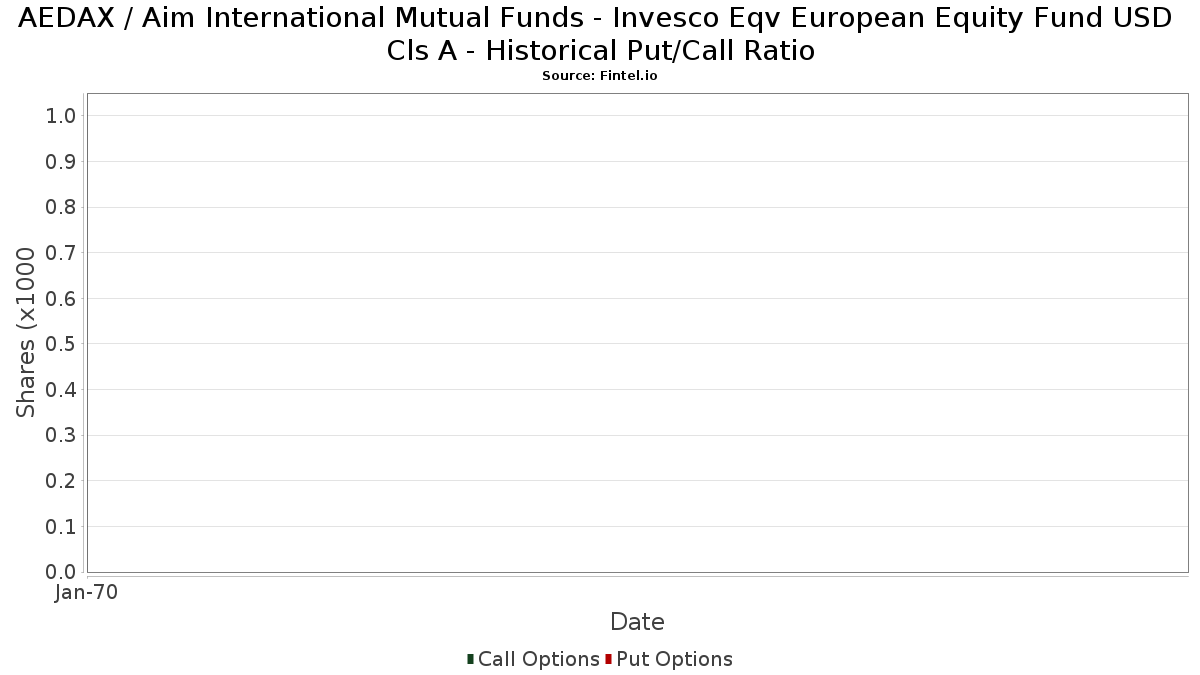The height and width of the screenshot is (675, 1200).
Task: Click the 0.3 y-axis tick label
Action: click(61, 435)
